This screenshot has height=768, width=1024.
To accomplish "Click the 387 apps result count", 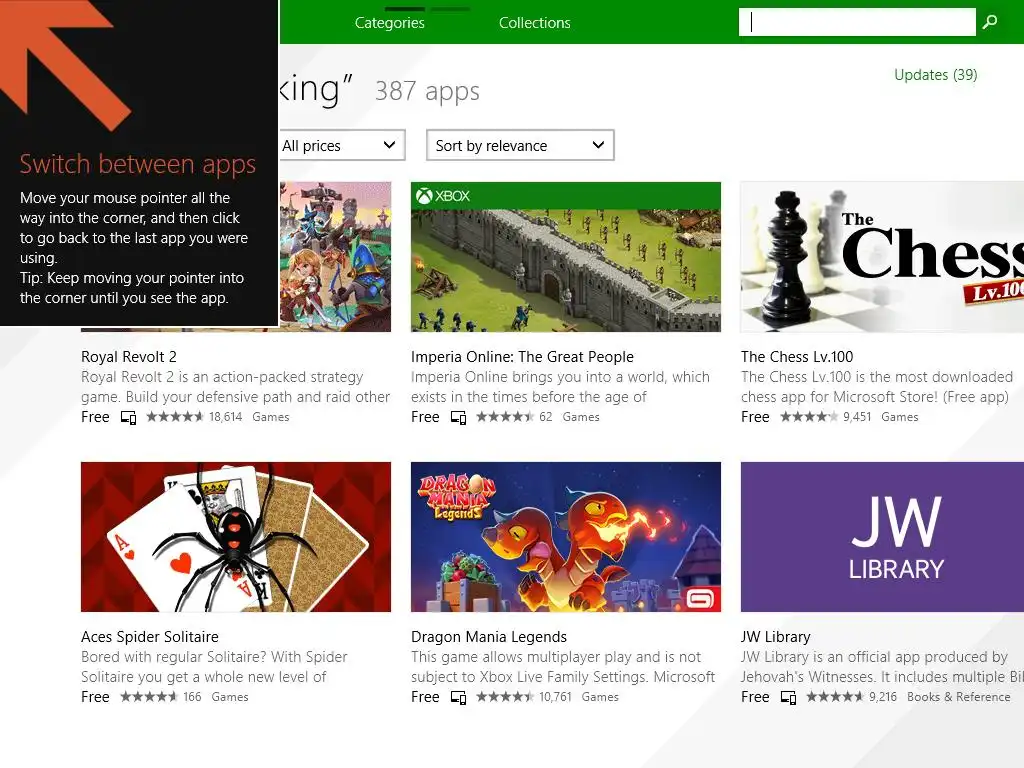I will pos(427,91).
